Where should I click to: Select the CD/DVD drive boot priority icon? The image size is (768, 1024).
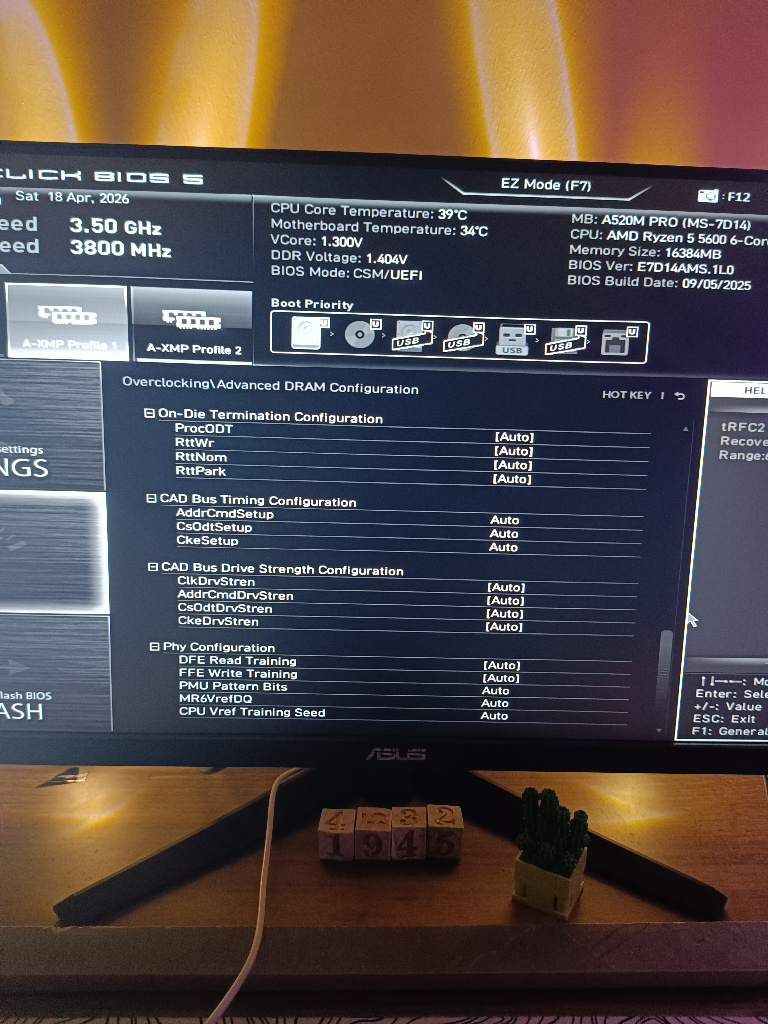361,335
